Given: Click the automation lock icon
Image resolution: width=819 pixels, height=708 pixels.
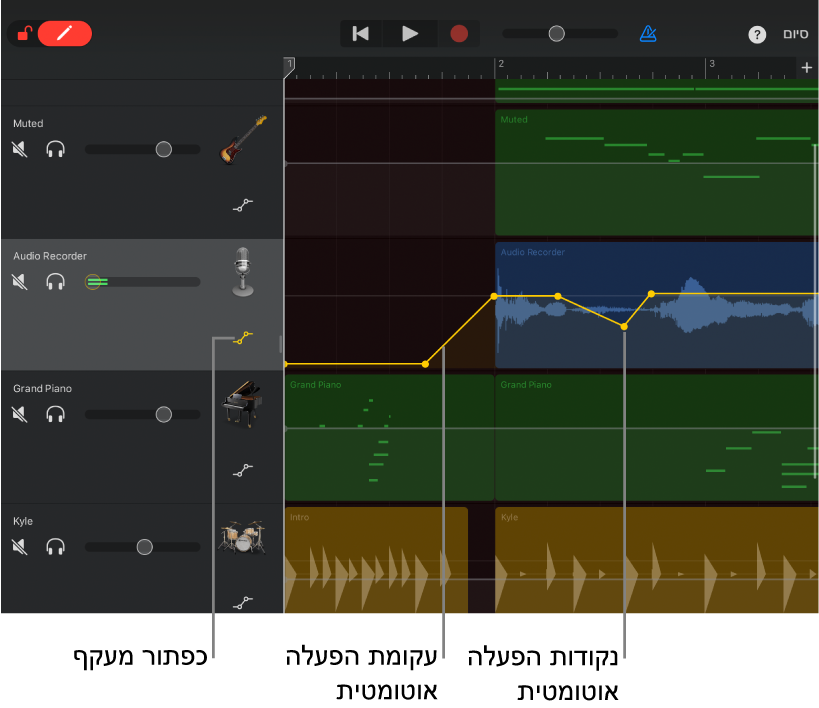Looking at the screenshot, I should point(24,33).
